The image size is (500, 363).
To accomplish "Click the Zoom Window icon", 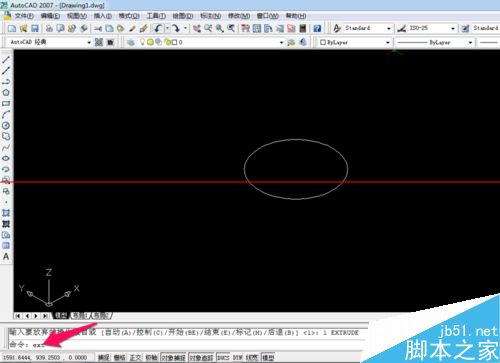I will click(219, 28).
